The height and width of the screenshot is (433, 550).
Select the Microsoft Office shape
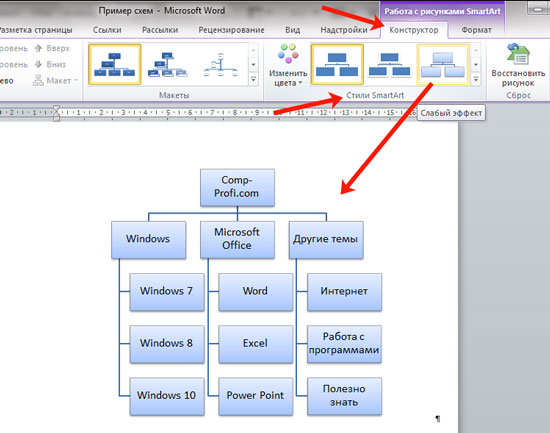[237, 240]
